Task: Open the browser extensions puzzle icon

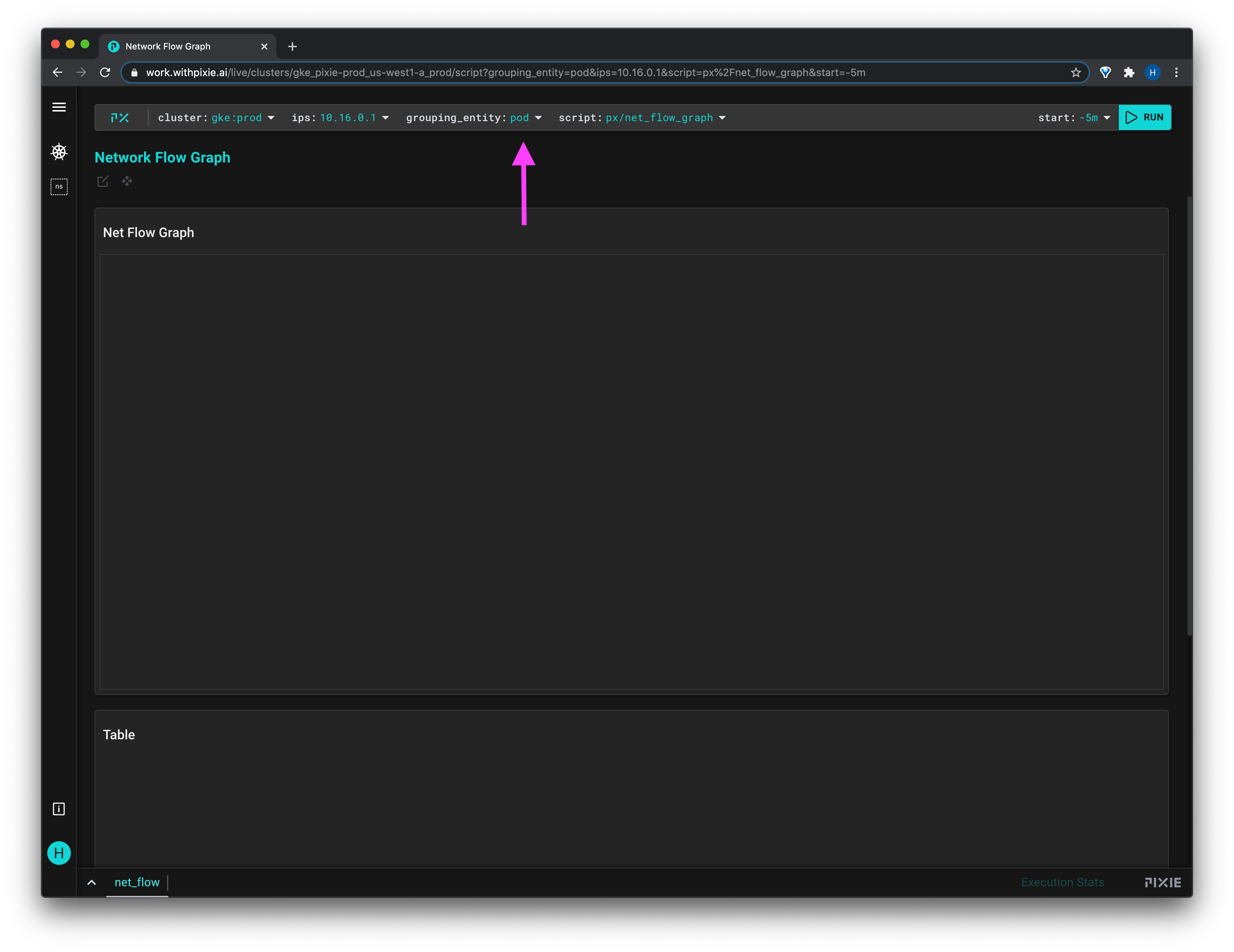Action: pyautogui.click(x=1128, y=72)
